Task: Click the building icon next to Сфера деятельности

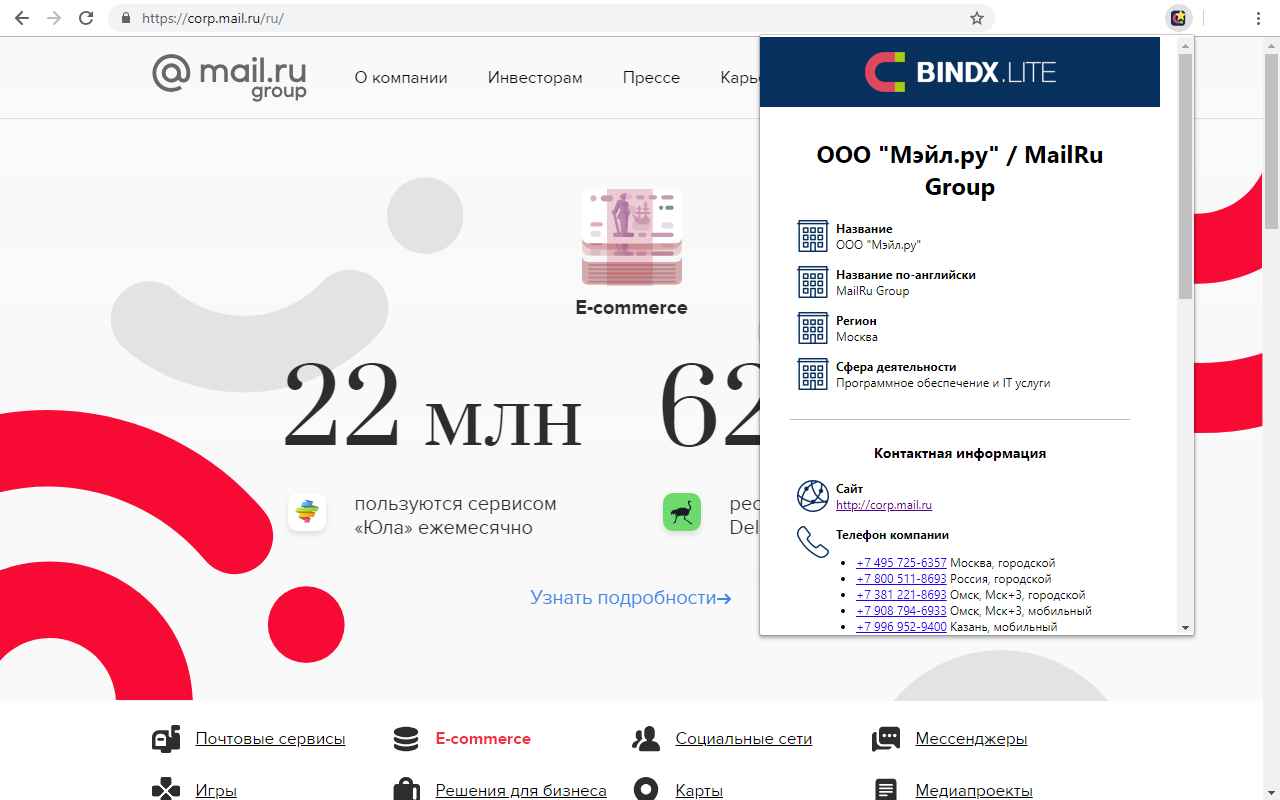Action: 813,374
